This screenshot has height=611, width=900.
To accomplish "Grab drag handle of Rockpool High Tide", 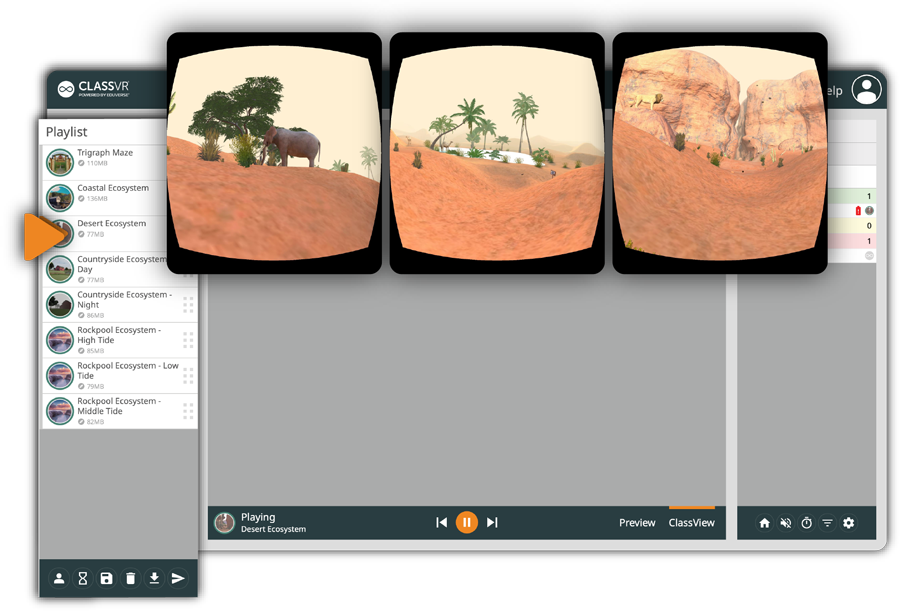I will 188,340.
